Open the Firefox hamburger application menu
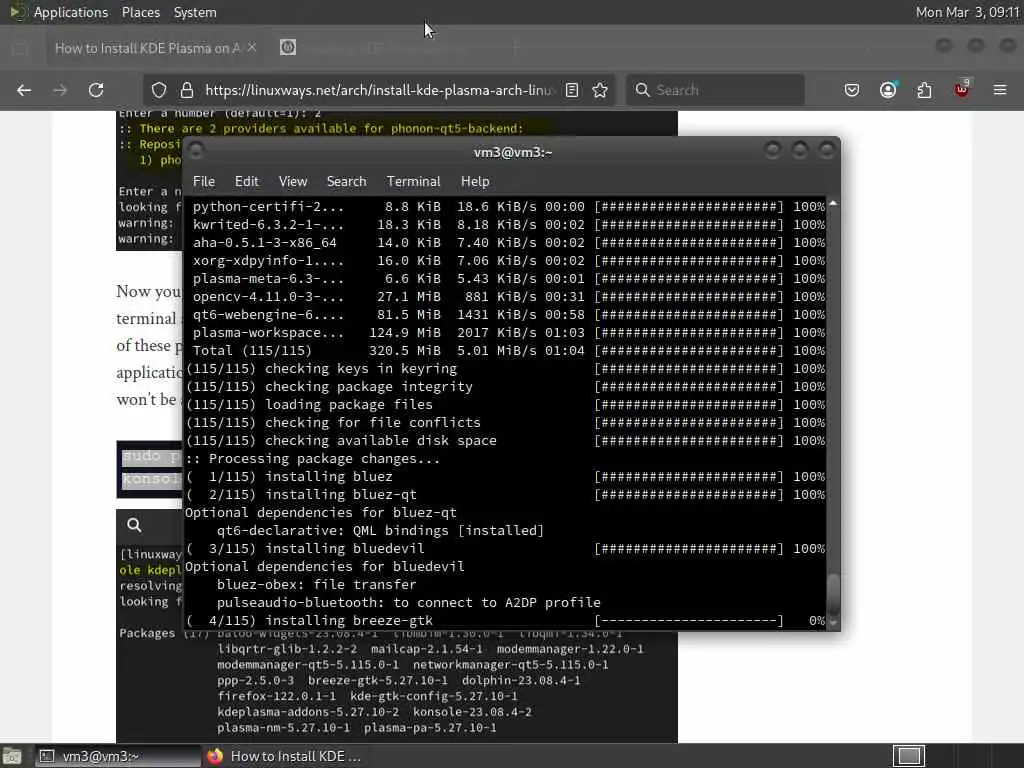Viewport: 1024px width, 768px height. pyautogui.click(x=1000, y=90)
